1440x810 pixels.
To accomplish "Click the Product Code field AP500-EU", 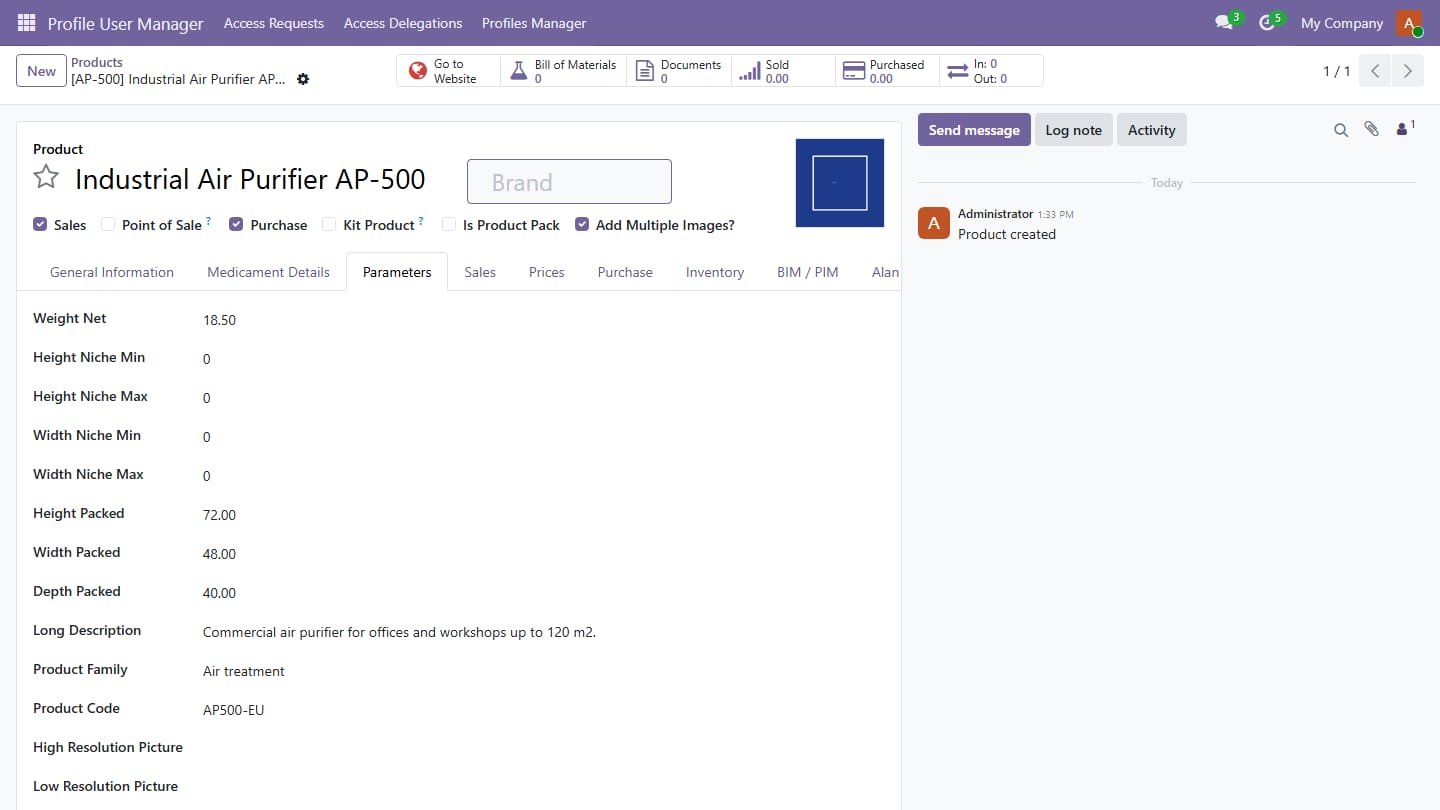I will [234, 710].
